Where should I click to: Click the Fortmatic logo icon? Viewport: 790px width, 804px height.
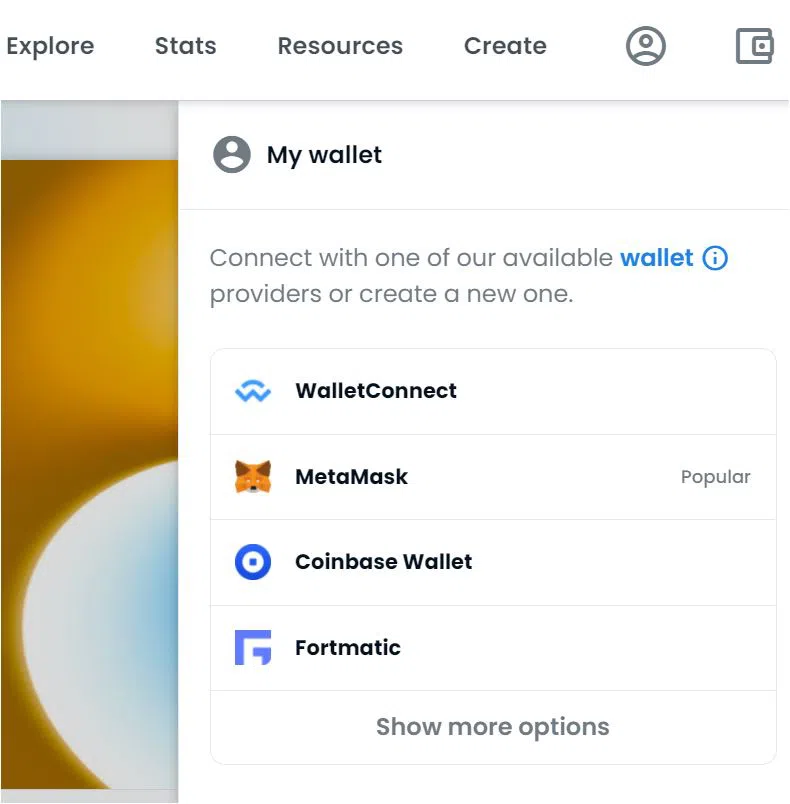pyautogui.click(x=253, y=647)
